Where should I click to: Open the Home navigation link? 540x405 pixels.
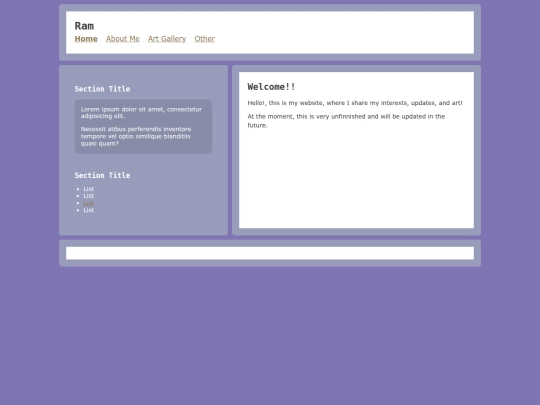pos(86,39)
